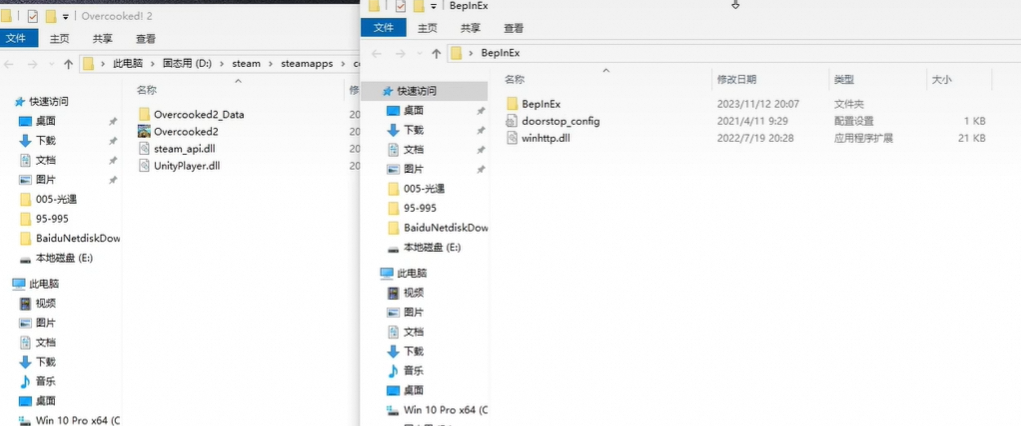Open 主页 tab in Overcooked! 2 window

[x=59, y=38]
